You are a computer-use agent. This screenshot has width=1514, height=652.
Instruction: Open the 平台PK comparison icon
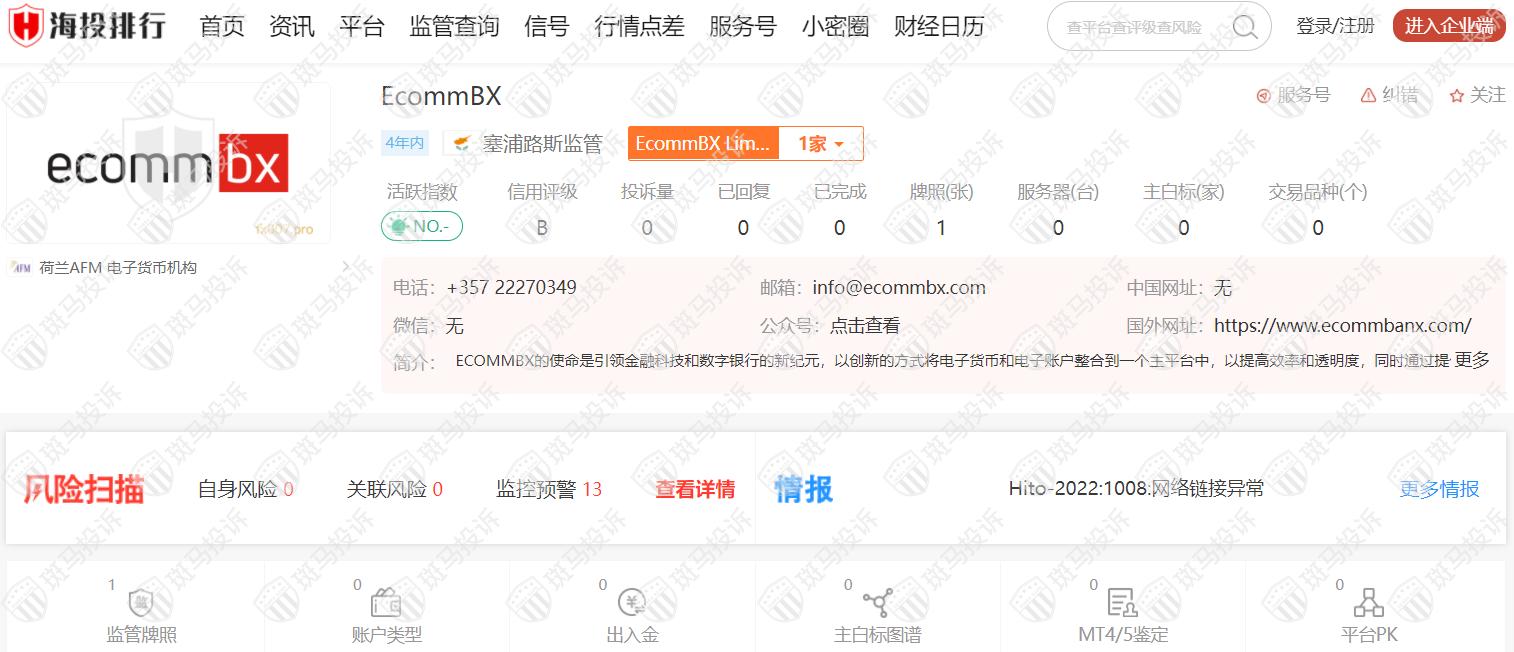(x=1368, y=602)
